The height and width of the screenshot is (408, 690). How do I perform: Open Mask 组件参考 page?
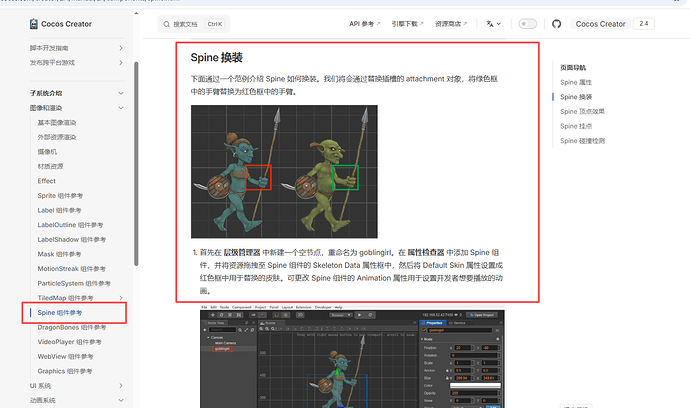[x=59, y=254]
